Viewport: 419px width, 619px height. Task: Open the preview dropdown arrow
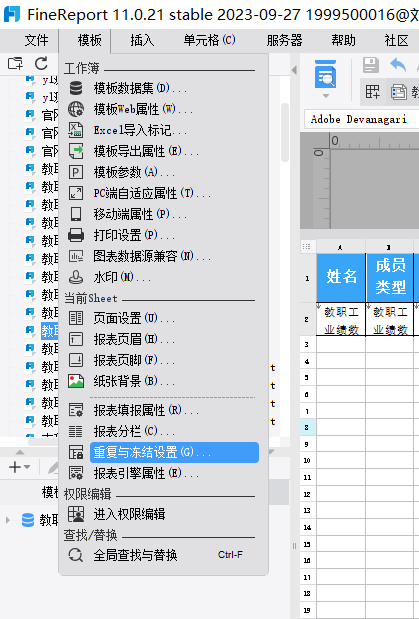pos(325,96)
